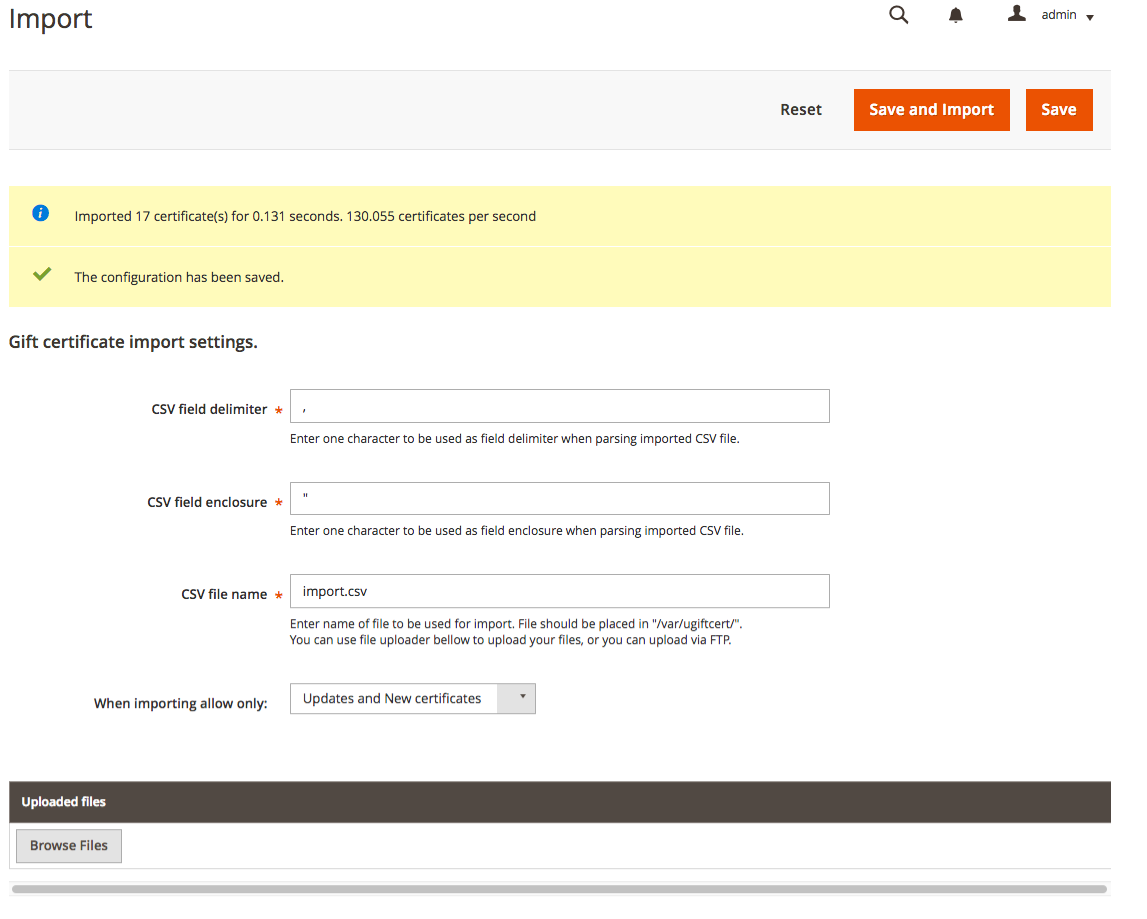
Task: Click the CSV file name field
Action: (x=560, y=591)
